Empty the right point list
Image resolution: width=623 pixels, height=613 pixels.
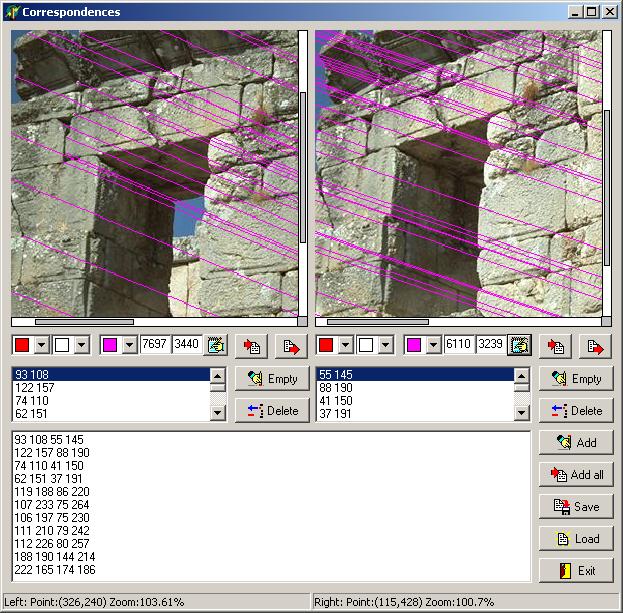pyautogui.click(x=576, y=379)
